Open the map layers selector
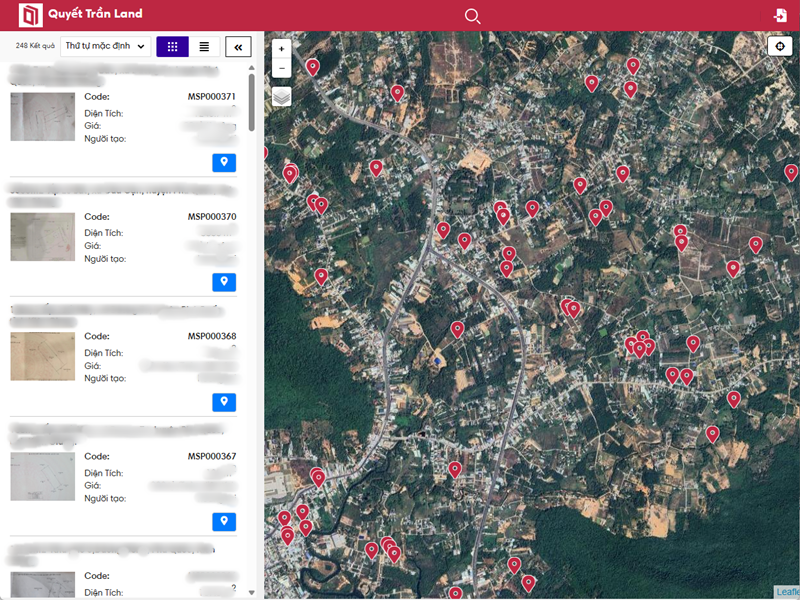 [282, 97]
